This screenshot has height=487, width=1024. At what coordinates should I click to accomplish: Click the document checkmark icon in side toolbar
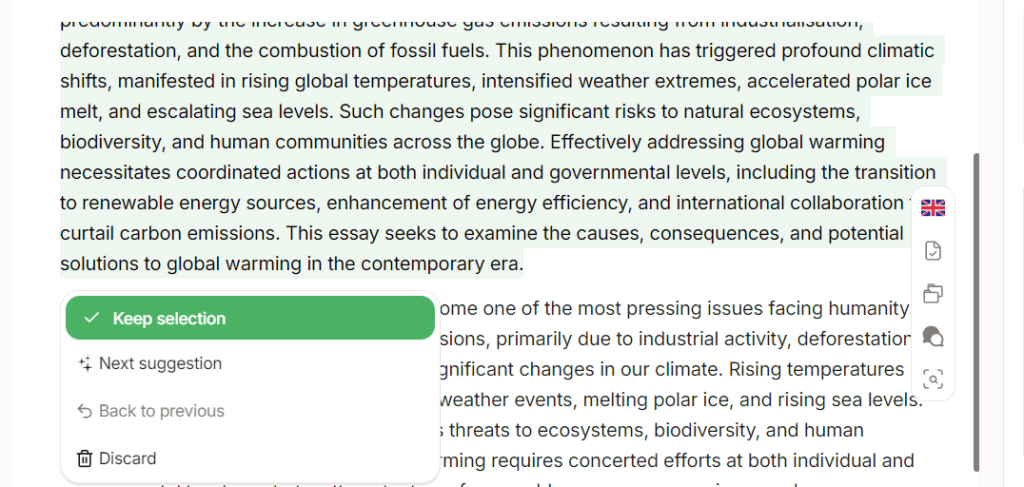[x=933, y=251]
